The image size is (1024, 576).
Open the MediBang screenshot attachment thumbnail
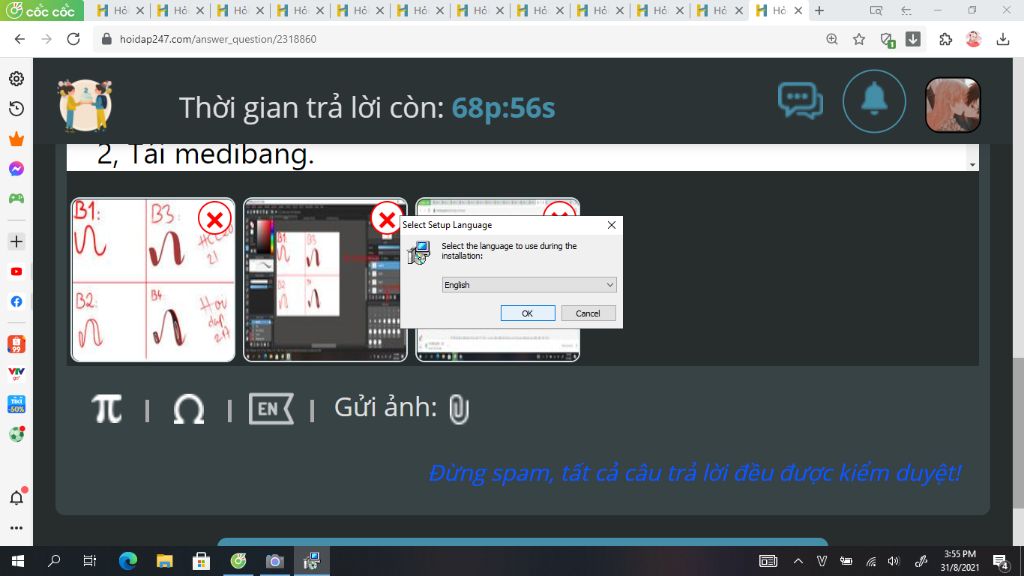[x=325, y=280]
